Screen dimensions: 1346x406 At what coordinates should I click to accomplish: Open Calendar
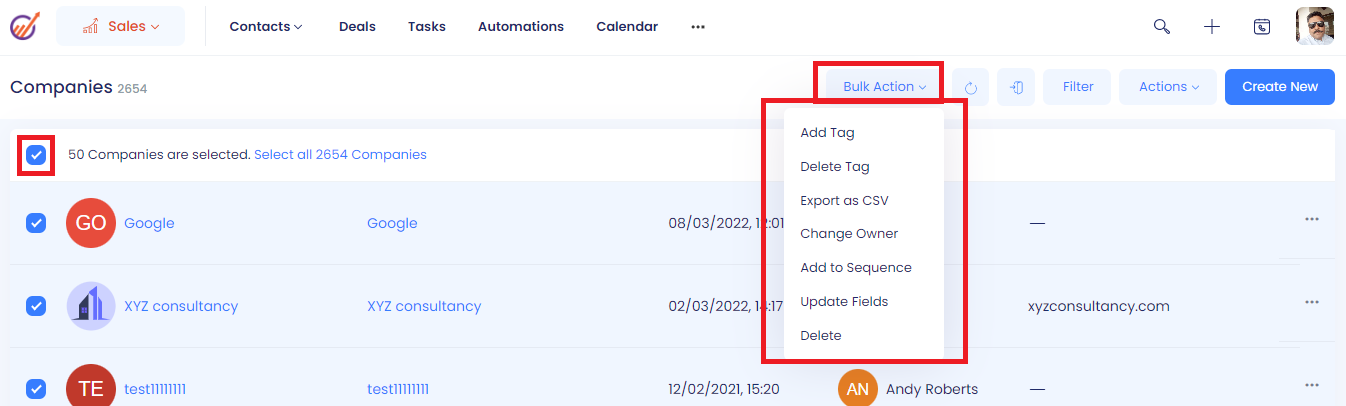click(x=627, y=27)
